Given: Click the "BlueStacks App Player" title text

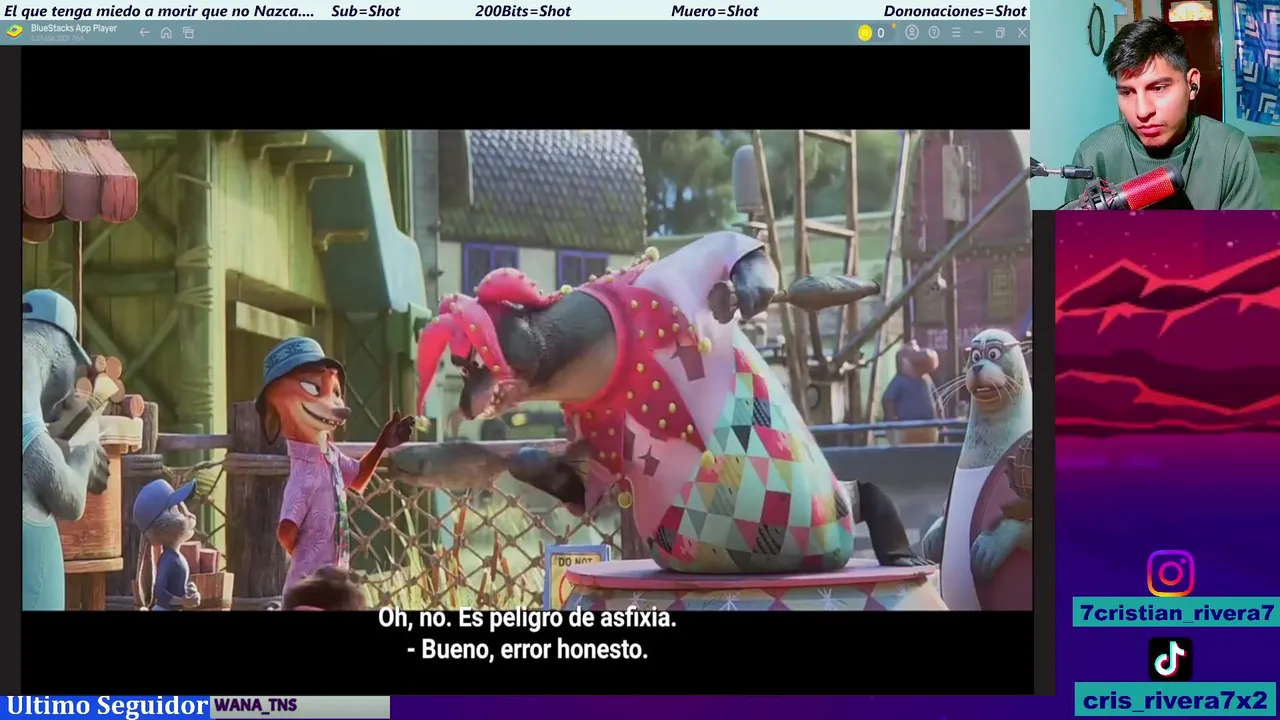Looking at the screenshot, I should point(74,28).
